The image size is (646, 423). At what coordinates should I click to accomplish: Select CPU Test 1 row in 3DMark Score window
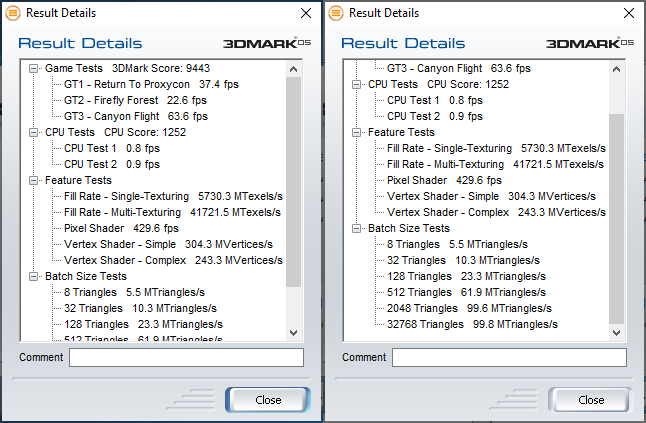(x=112, y=148)
